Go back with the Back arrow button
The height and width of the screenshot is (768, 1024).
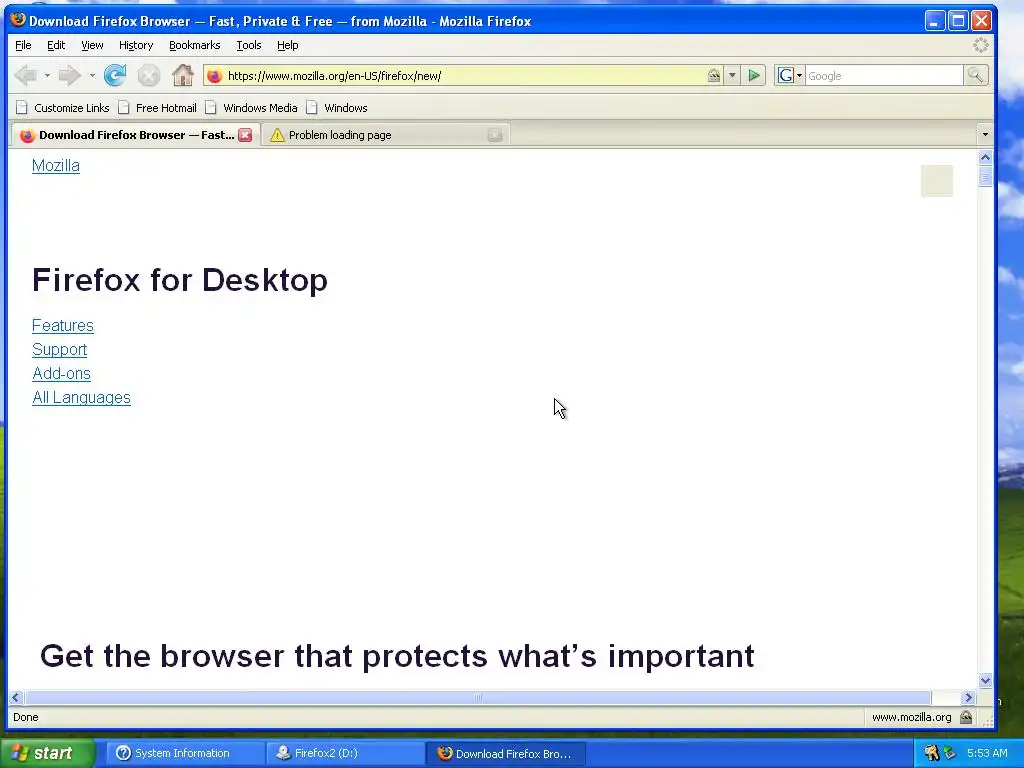pyautogui.click(x=26, y=76)
